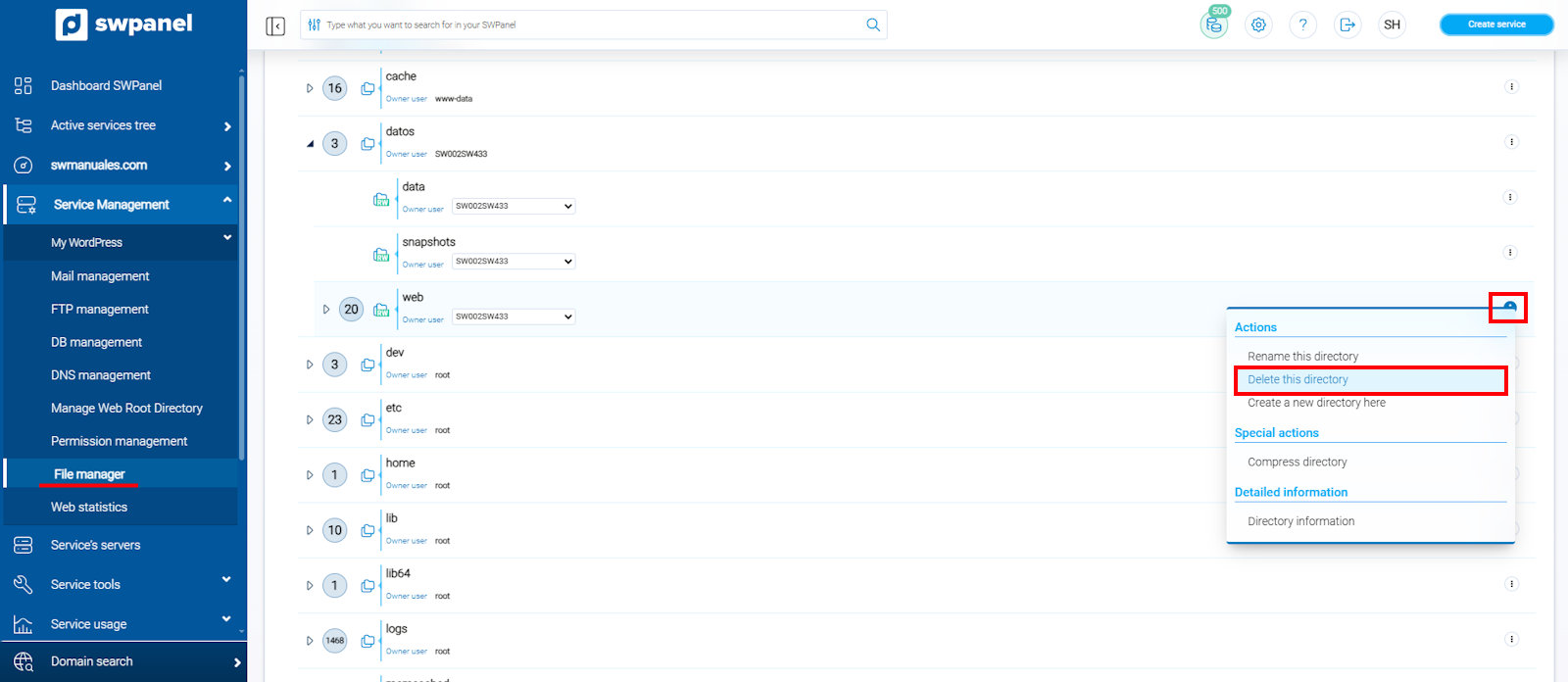Click the help question mark icon
This screenshot has height=682, width=1568.
pos(1302,24)
